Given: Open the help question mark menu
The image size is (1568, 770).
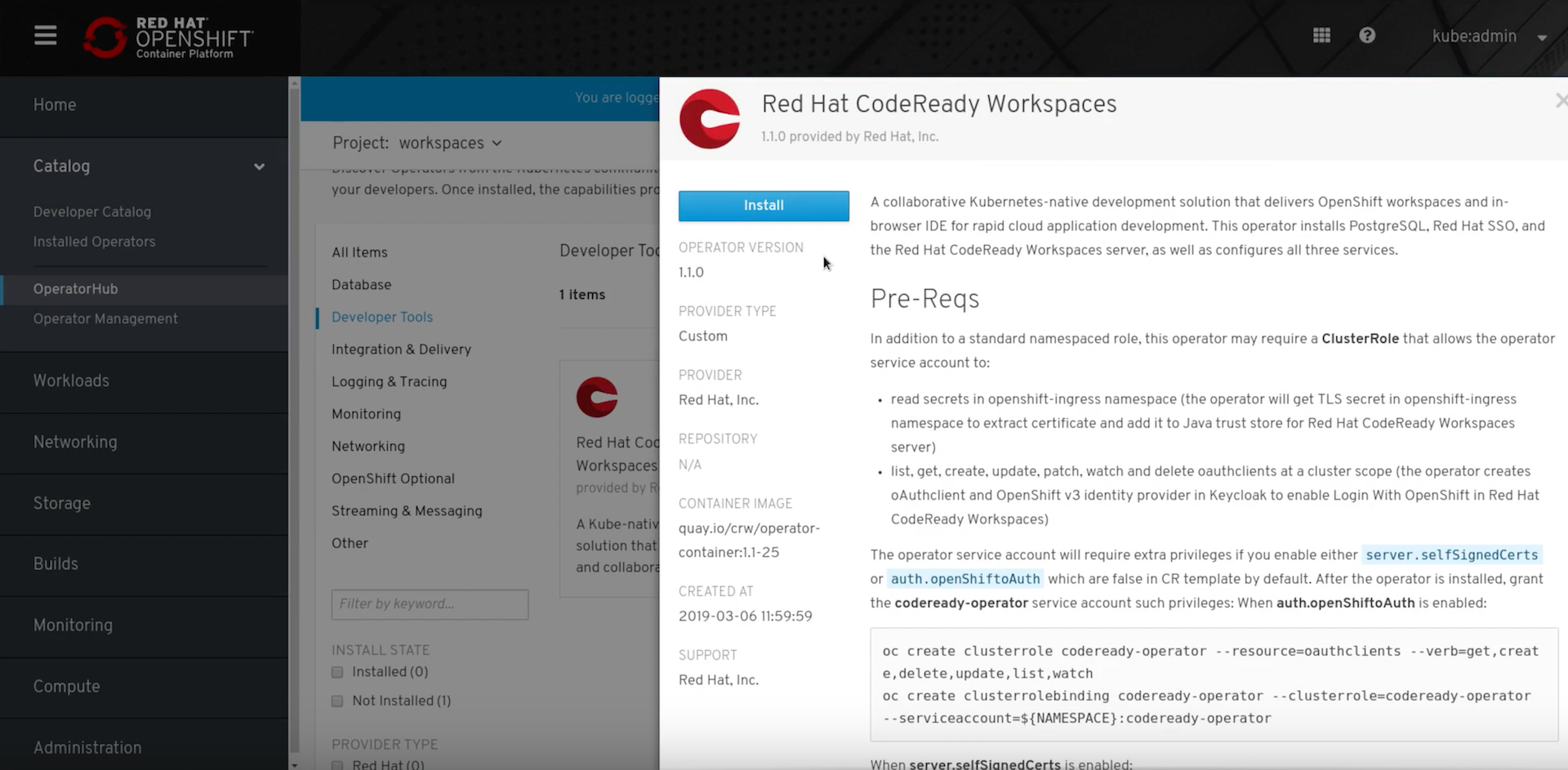Looking at the screenshot, I should point(1367,35).
